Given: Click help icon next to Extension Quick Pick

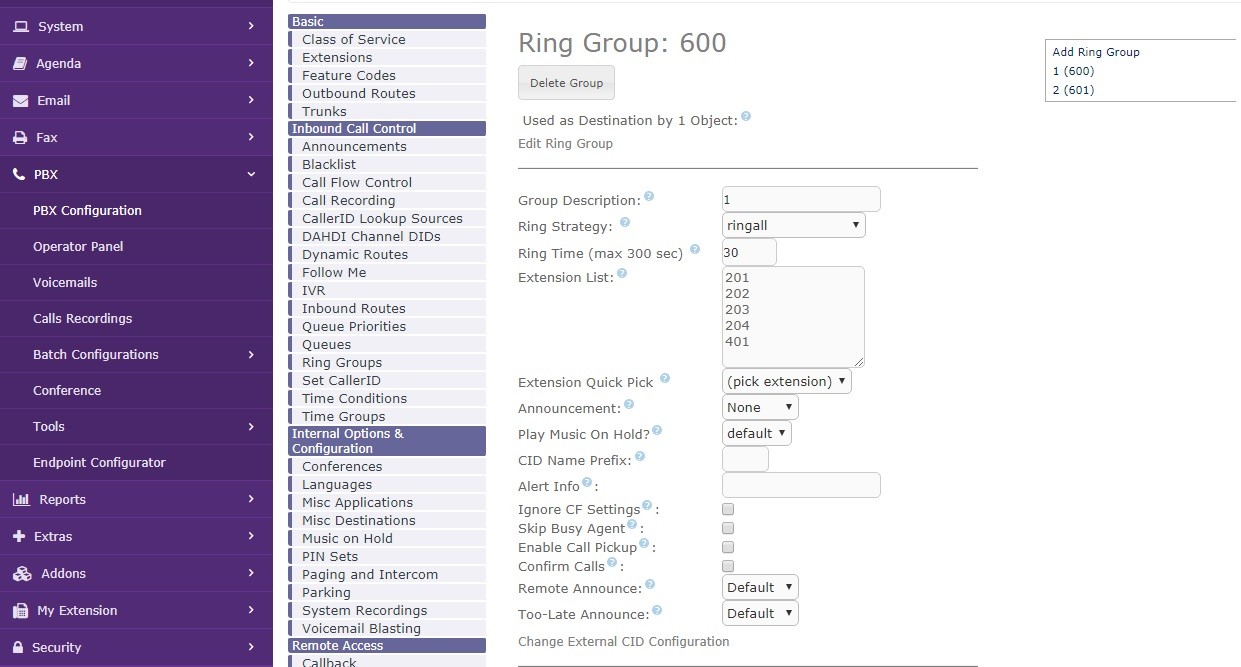Looking at the screenshot, I should [x=665, y=379].
